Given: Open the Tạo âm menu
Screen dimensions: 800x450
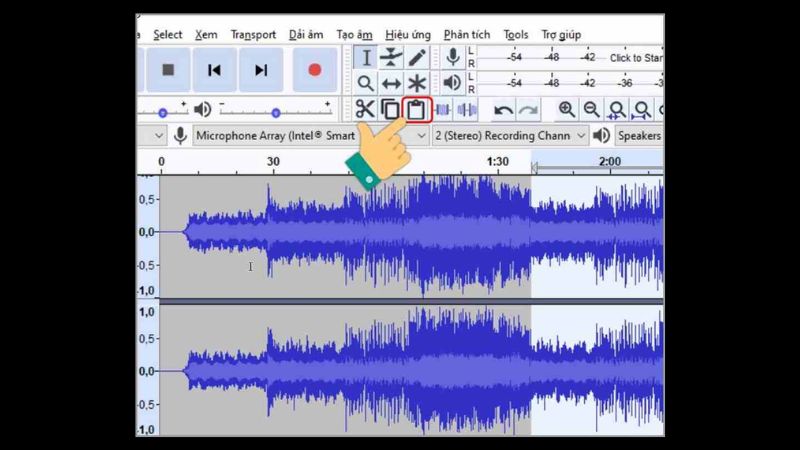Looking at the screenshot, I should point(354,35).
